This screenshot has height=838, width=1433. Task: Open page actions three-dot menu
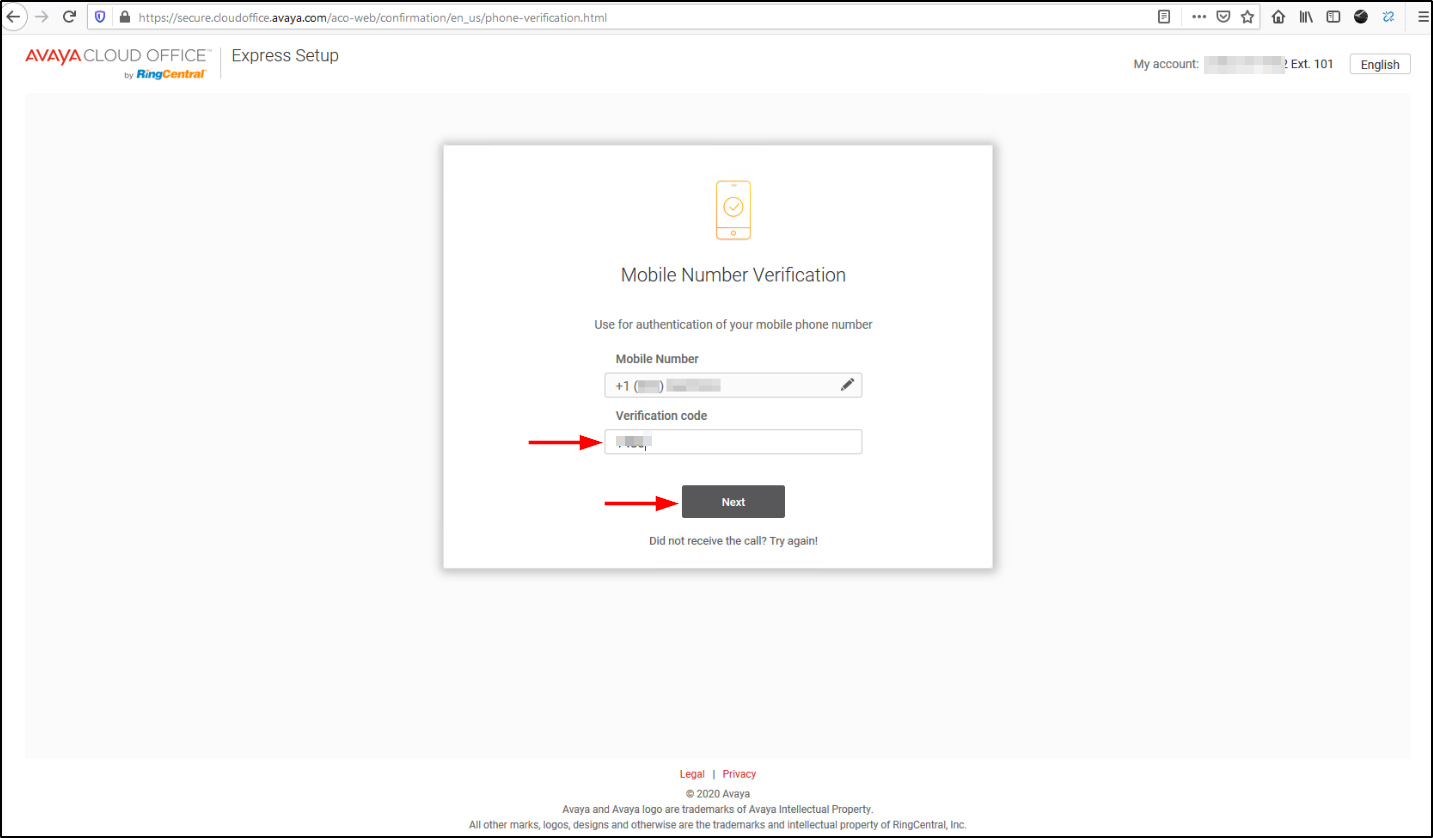coord(1199,17)
